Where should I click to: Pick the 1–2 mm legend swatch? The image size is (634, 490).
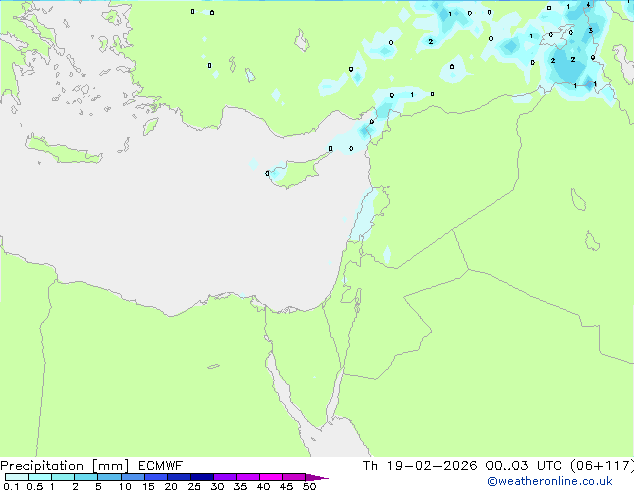click(63, 477)
